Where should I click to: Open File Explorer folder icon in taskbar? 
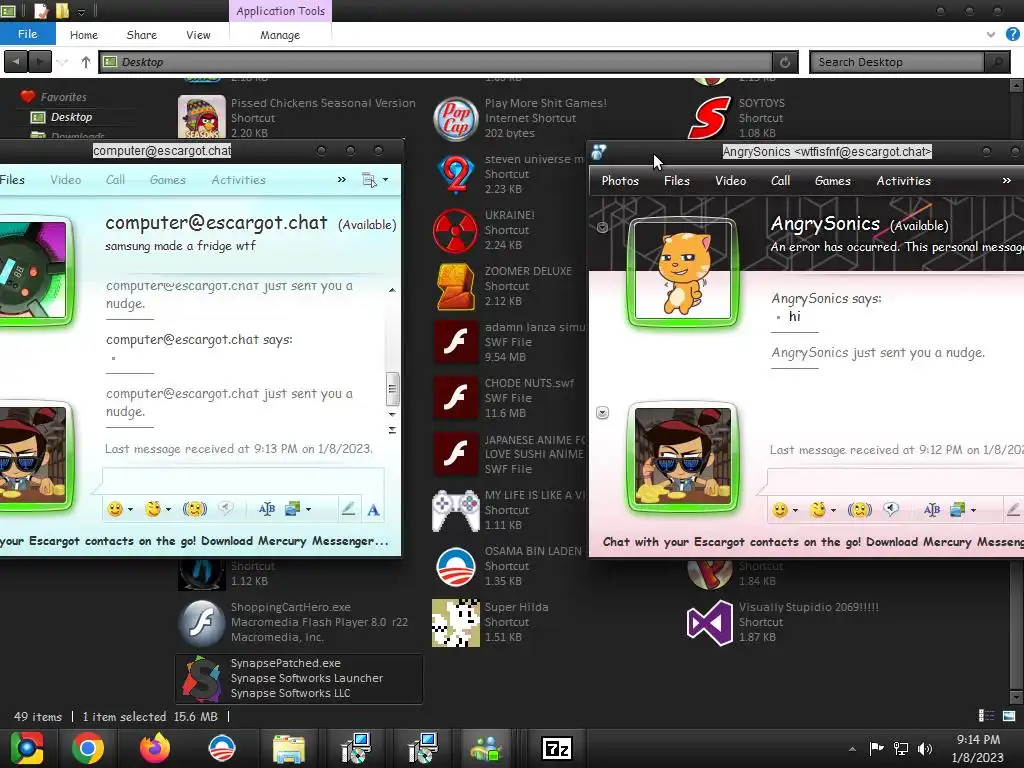289,748
